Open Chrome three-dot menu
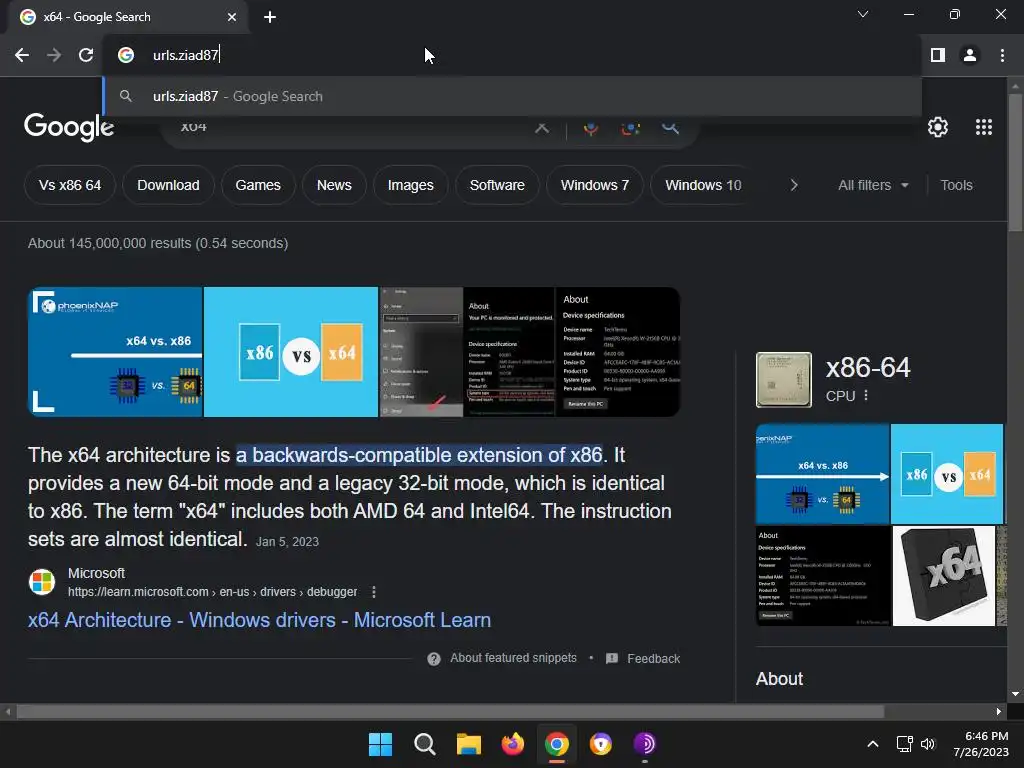The height and width of the screenshot is (768, 1024). click(x=1002, y=55)
